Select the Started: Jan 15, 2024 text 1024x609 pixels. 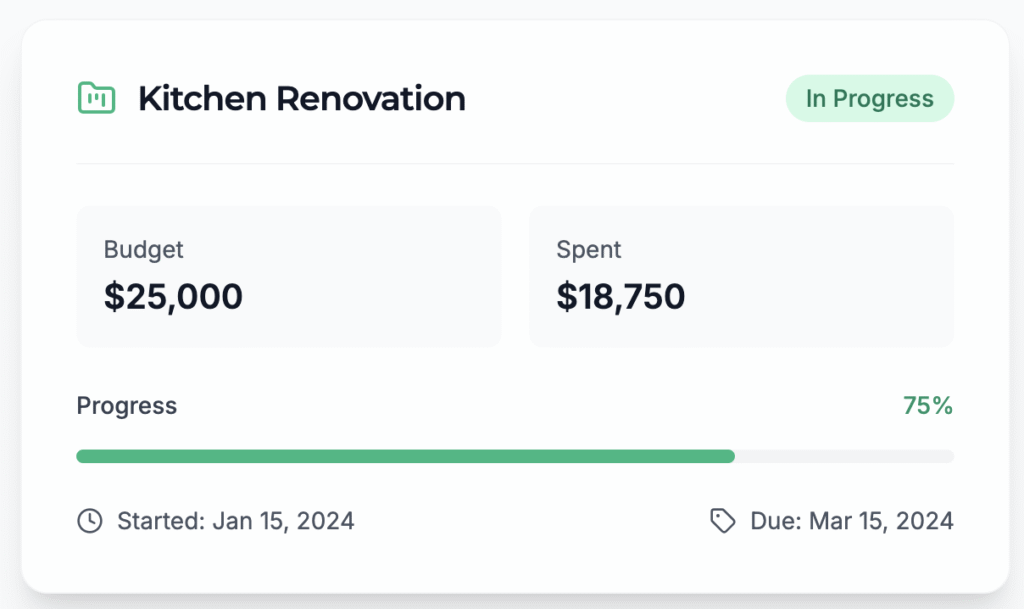coord(236,521)
